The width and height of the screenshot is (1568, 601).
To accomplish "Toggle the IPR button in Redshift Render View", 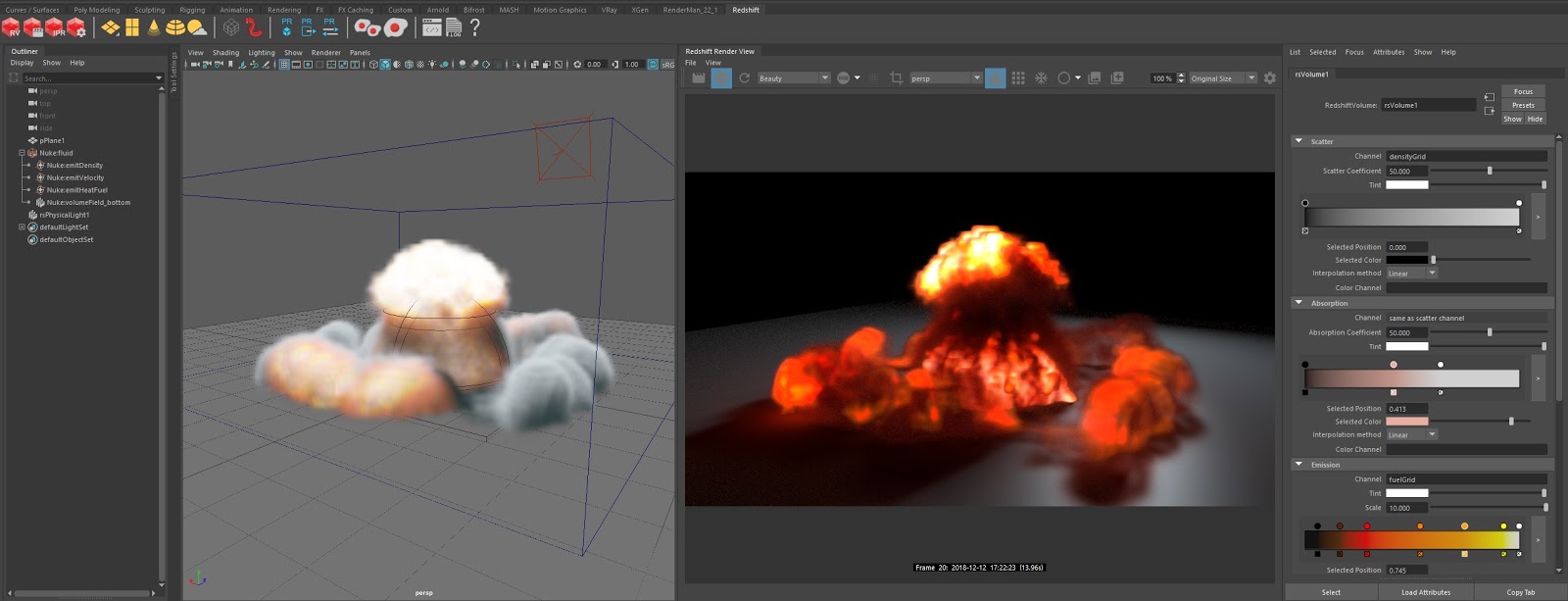I will pyautogui.click(x=721, y=77).
